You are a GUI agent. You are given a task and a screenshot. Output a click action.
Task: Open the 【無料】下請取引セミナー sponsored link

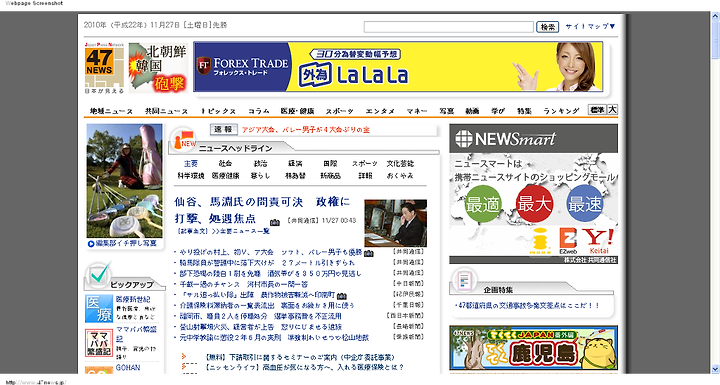(x=300, y=357)
